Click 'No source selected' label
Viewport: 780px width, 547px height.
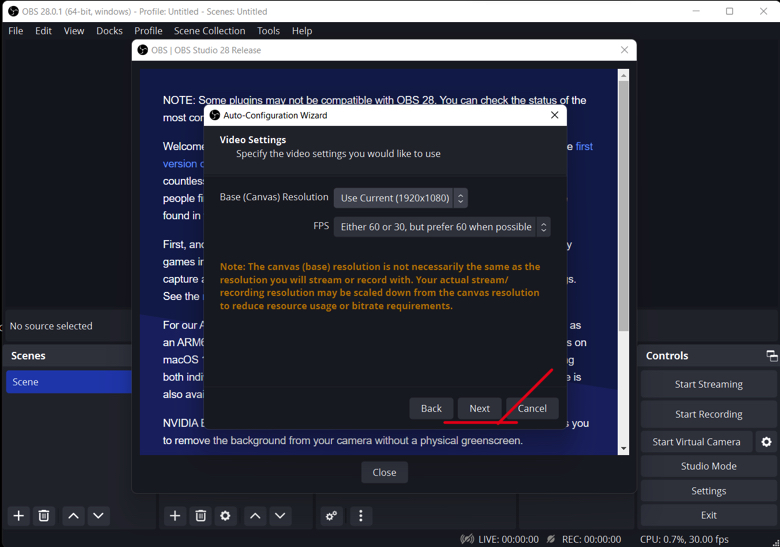(x=51, y=326)
